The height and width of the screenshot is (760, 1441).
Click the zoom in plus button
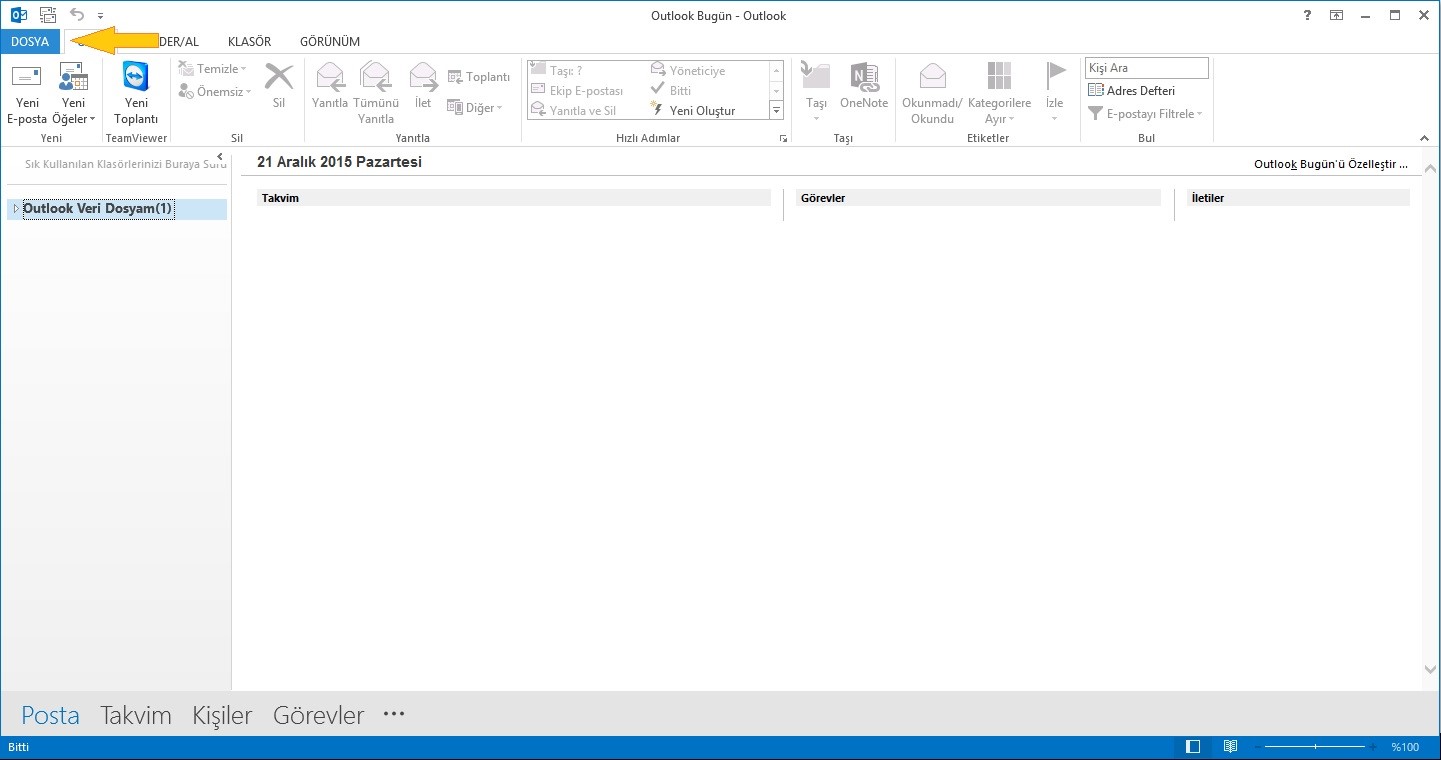click(1373, 747)
